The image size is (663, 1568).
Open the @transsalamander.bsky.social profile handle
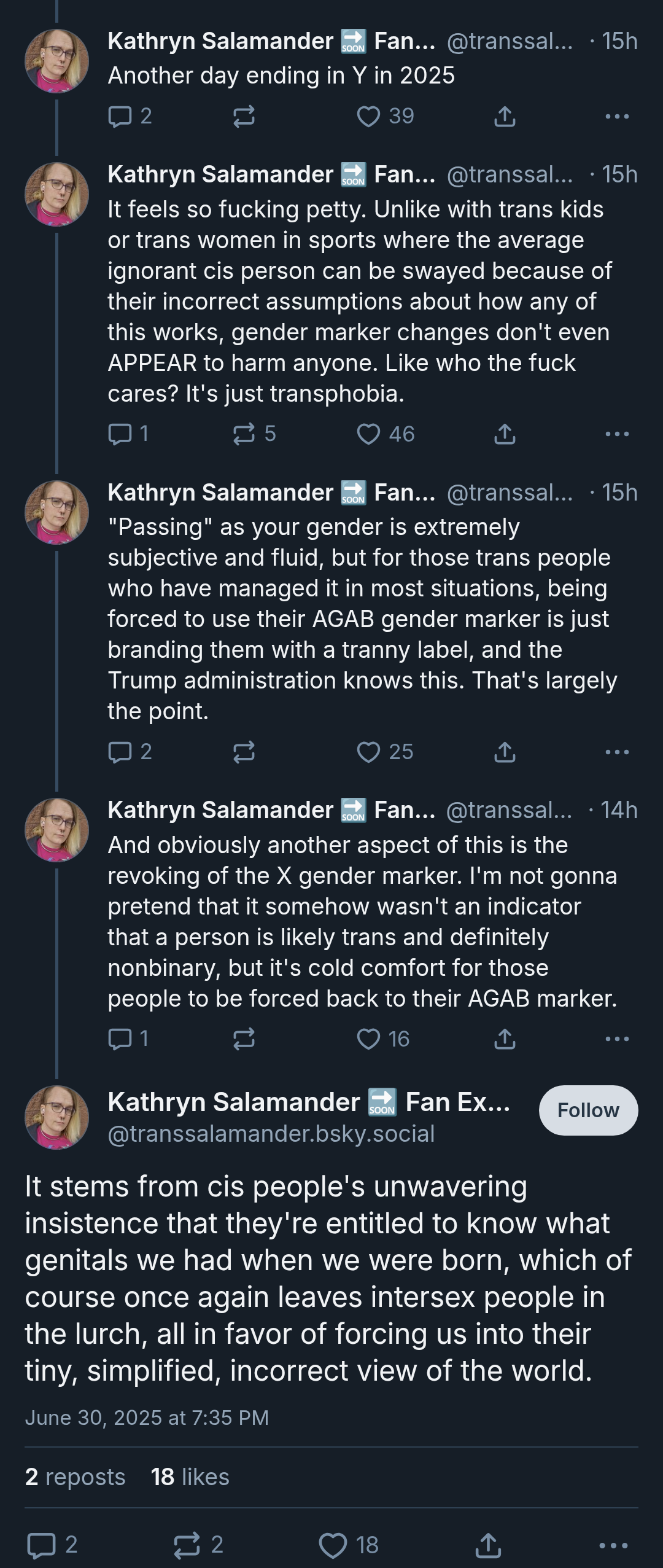pos(271,1133)
